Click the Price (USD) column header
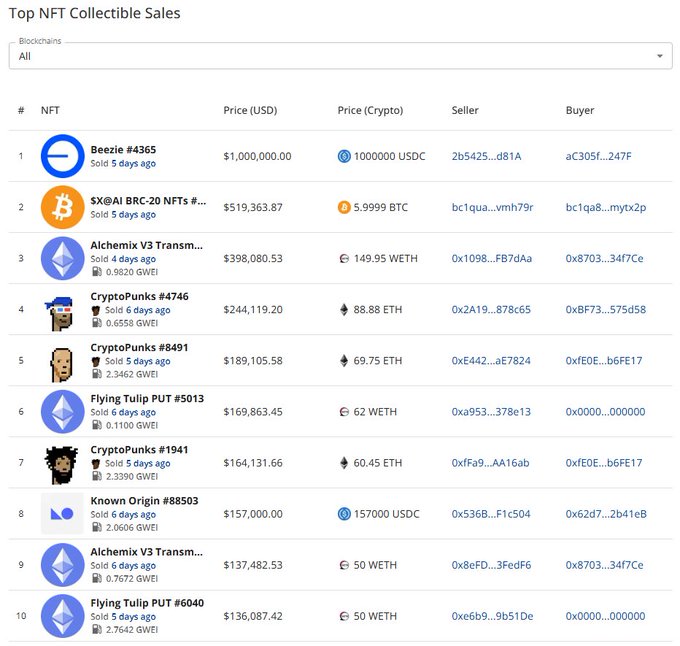 [250, 110]
